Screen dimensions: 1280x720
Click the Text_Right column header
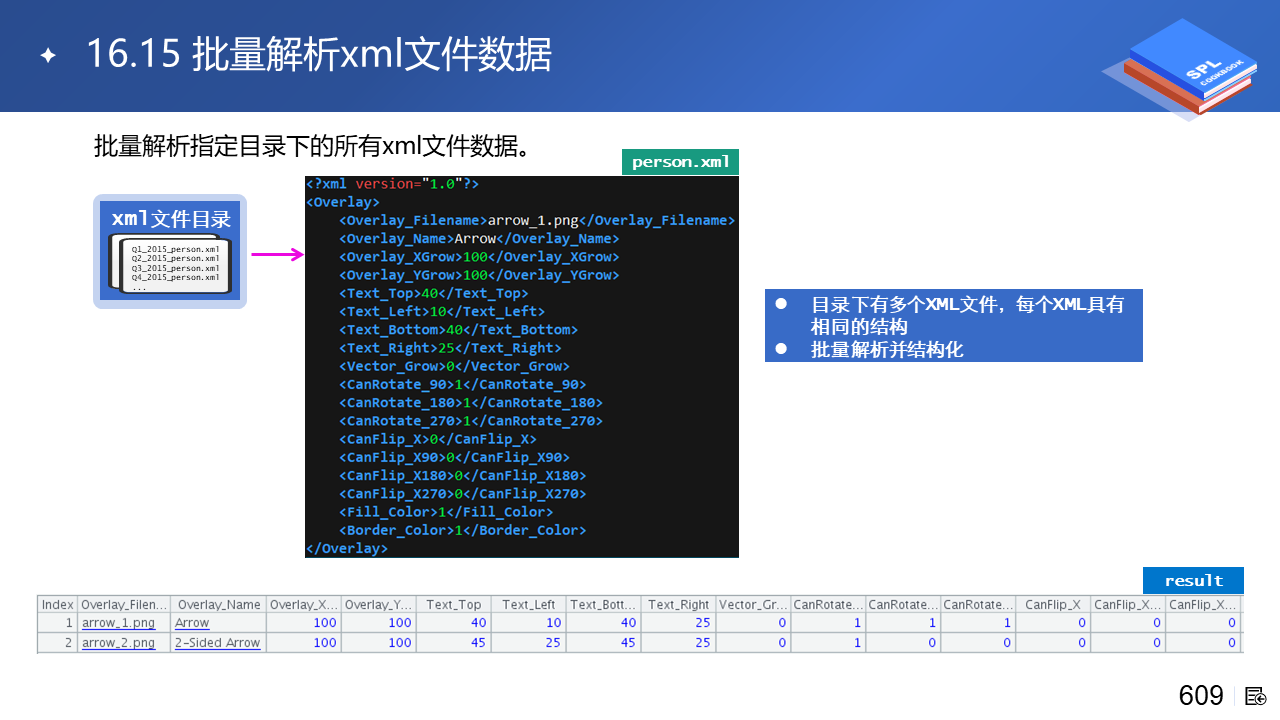(678, 605)
